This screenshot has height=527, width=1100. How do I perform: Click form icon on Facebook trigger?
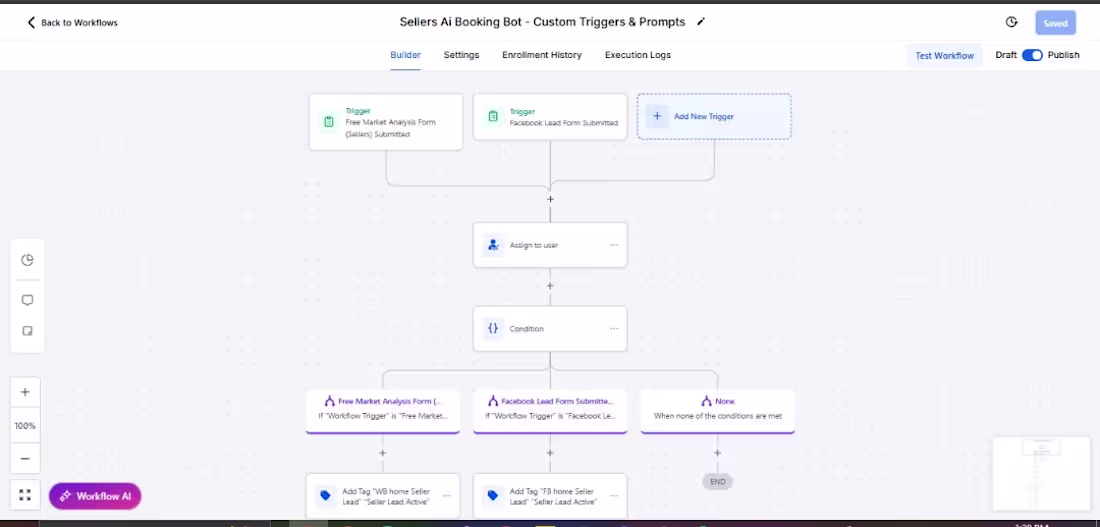[492, 116]
